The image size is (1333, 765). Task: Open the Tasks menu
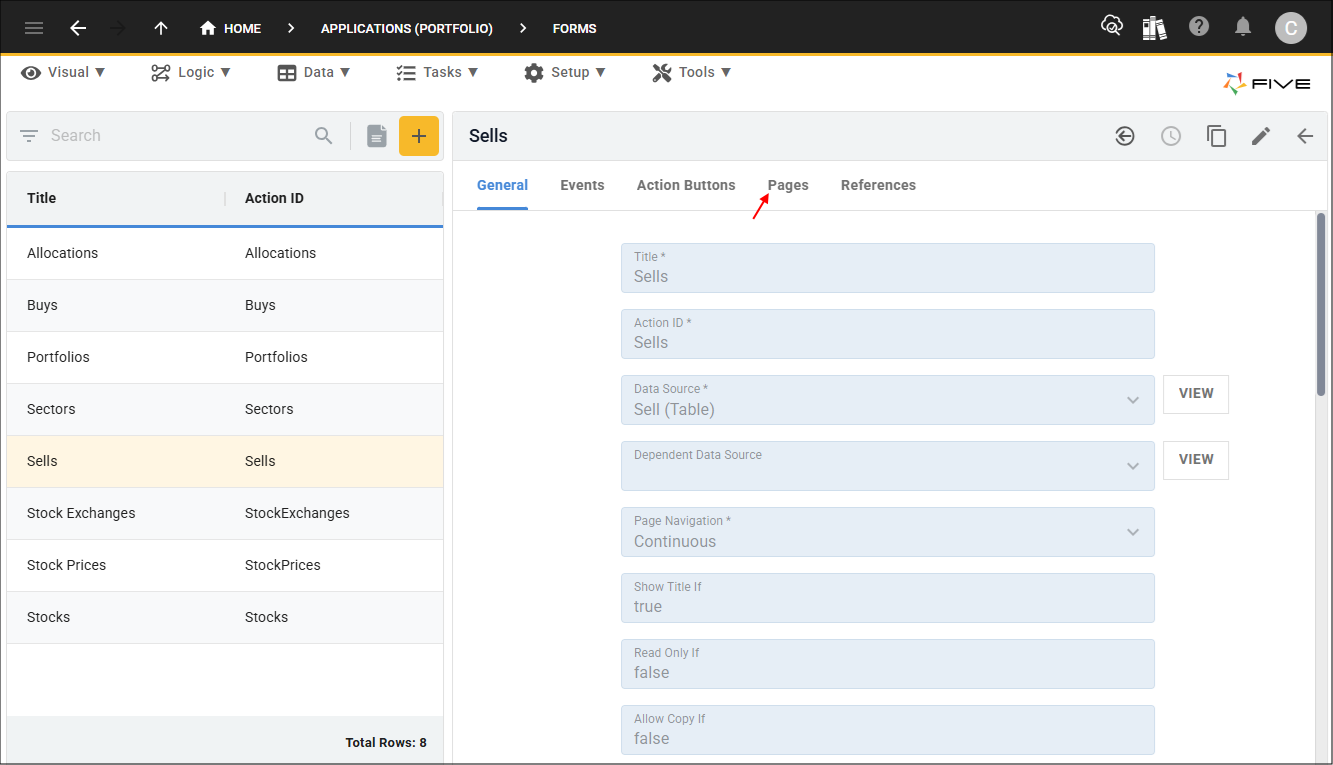tap(437, 72)
